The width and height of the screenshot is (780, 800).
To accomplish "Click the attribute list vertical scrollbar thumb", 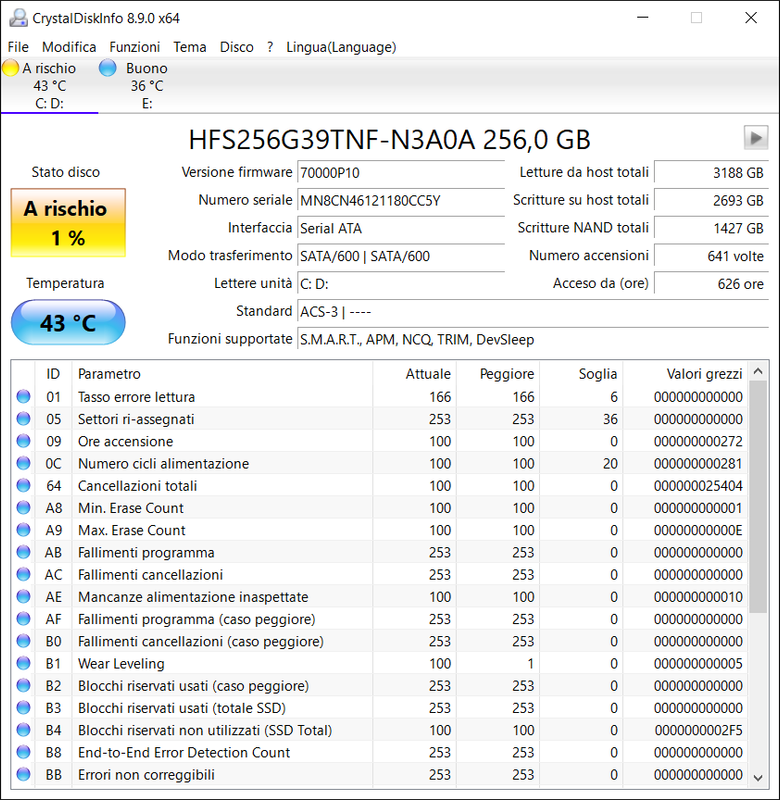I will point(758,496).
